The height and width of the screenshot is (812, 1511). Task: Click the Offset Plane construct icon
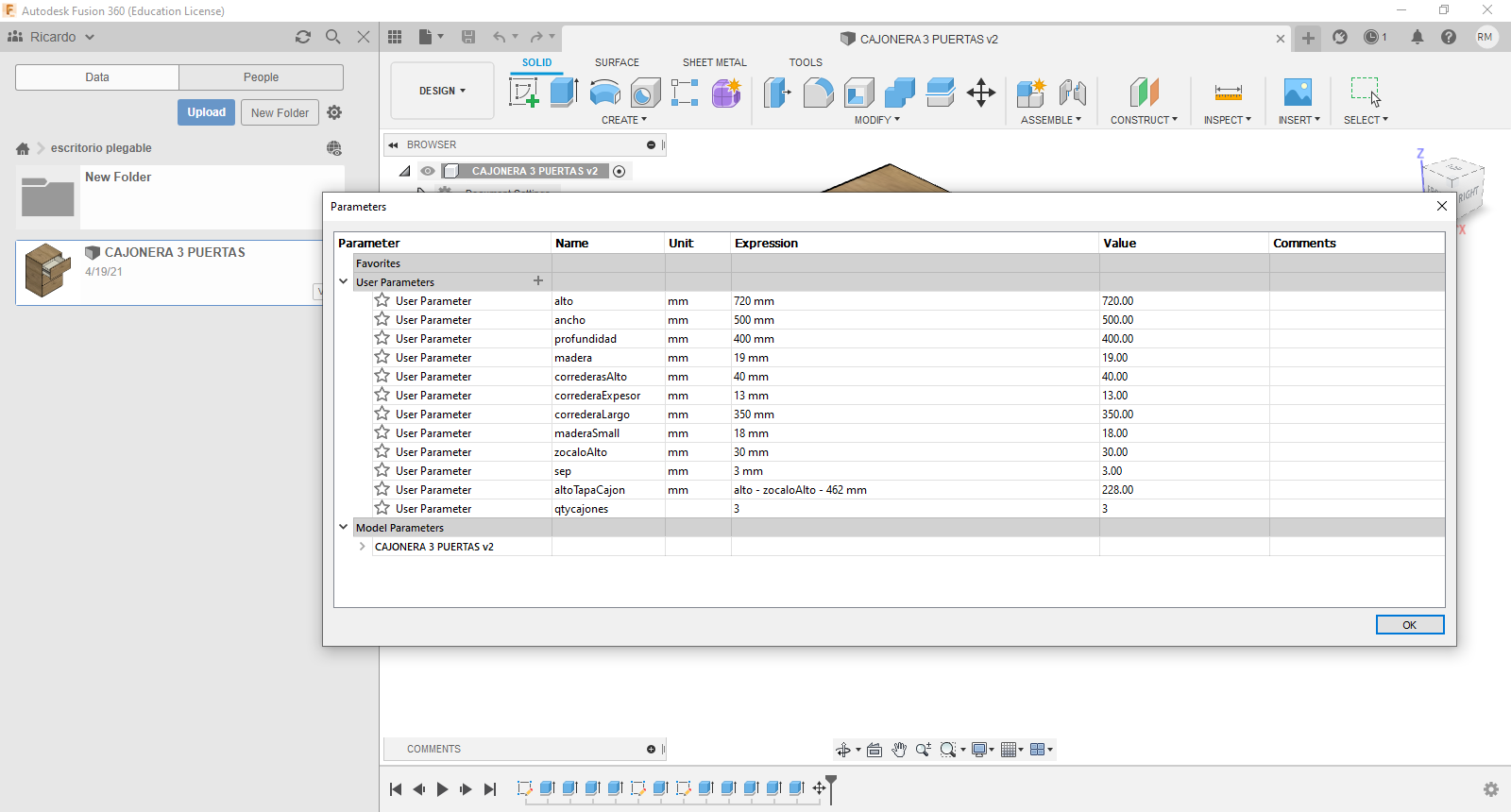pos(1144,93)
